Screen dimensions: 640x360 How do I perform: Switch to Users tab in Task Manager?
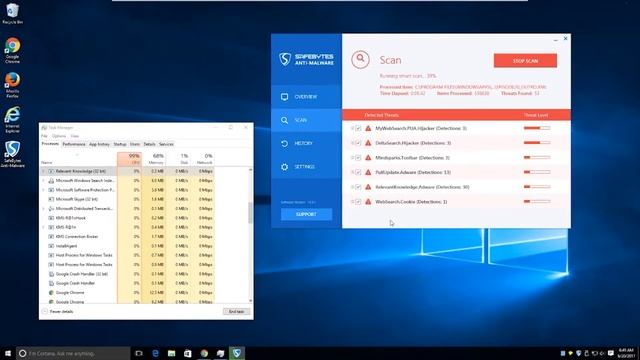(x=135, y=144)
